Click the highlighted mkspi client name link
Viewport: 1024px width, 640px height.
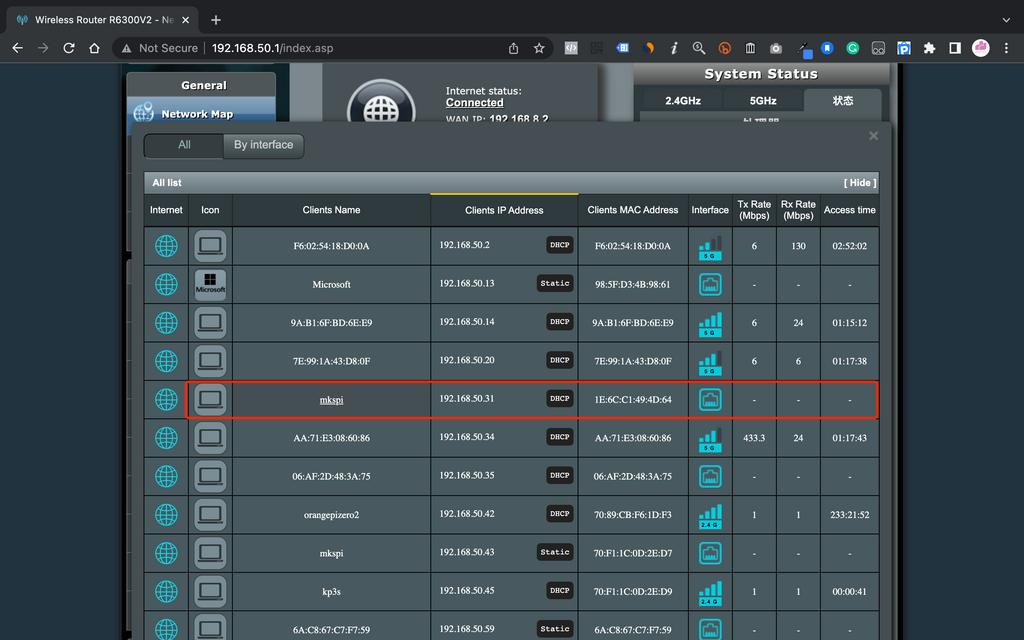click(331, 399)
